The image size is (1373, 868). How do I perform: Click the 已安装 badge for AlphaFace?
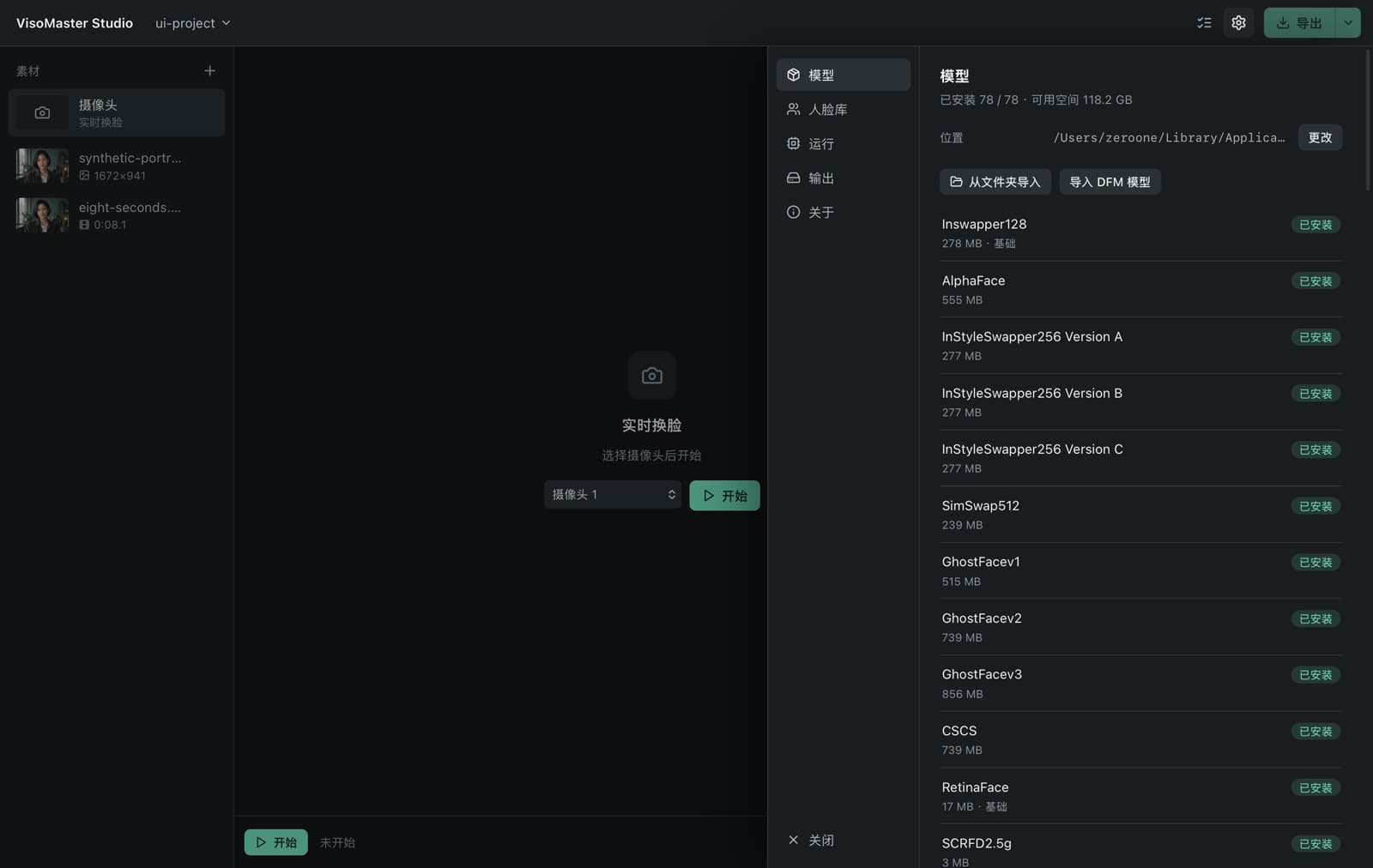[1316, 281]
